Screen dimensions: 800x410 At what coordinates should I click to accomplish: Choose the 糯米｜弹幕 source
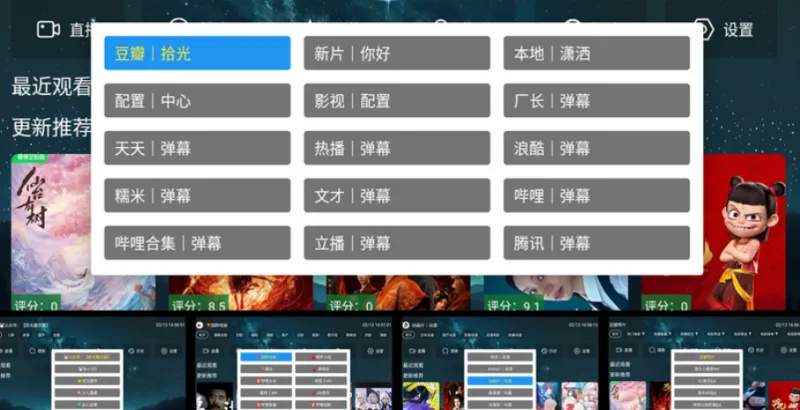197,195
